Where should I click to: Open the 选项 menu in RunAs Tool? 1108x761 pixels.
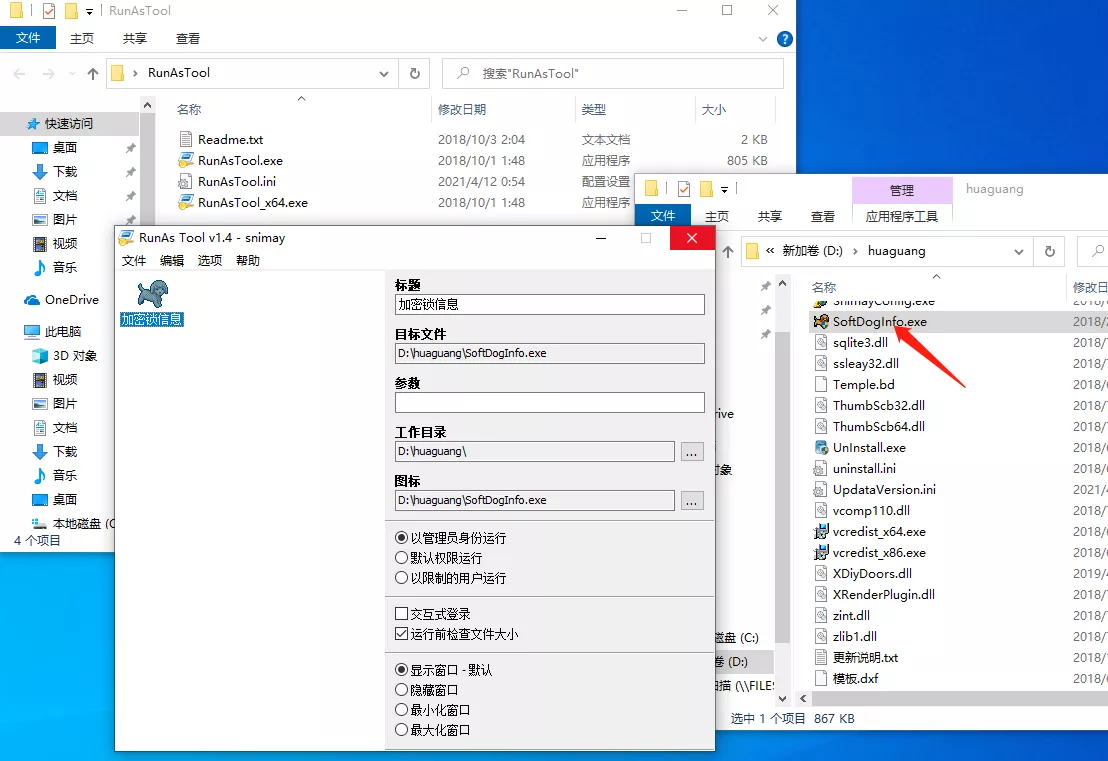pyautogui.click(x=210, y=260)
